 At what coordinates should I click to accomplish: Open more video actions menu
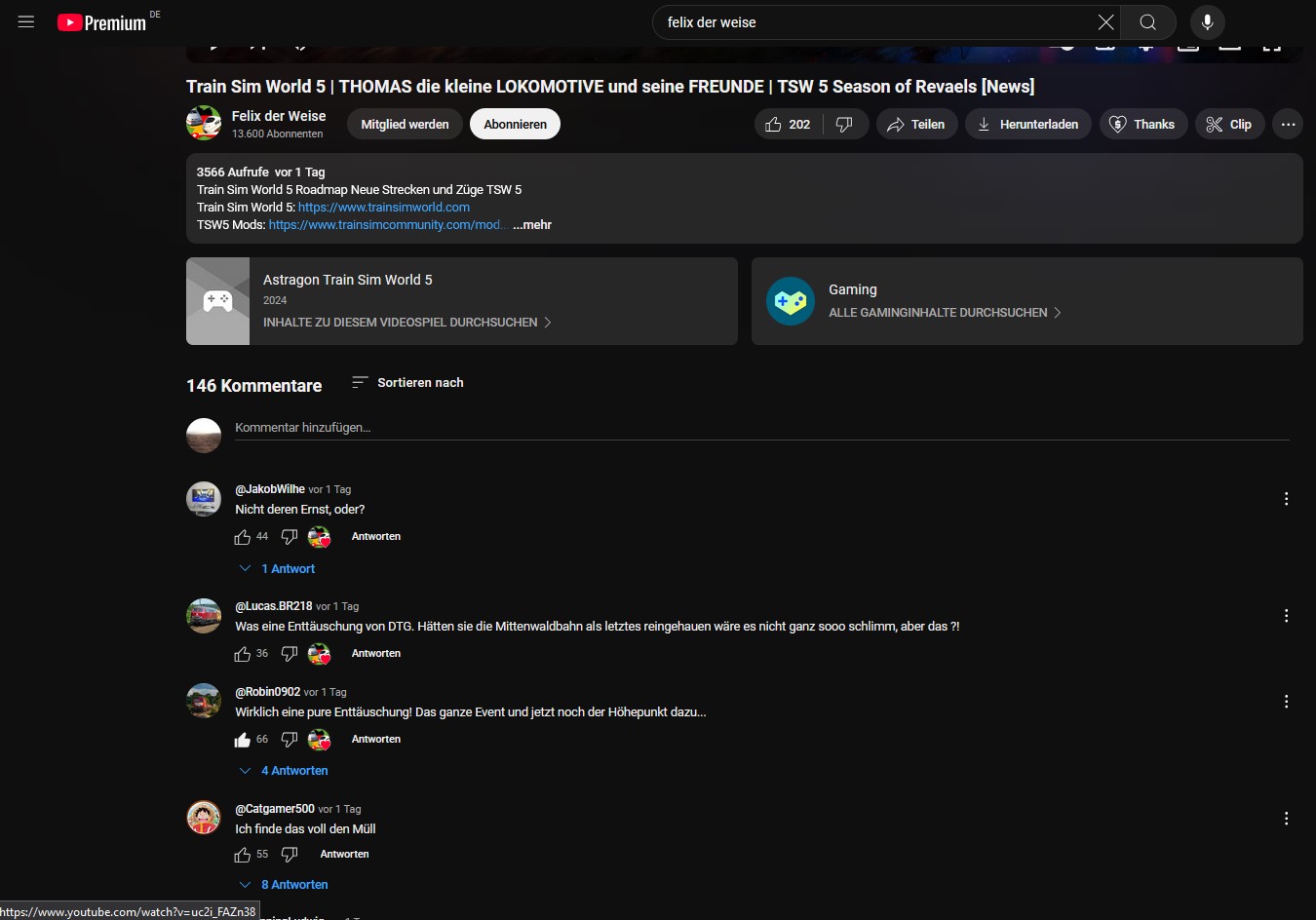pos(1288,124)
